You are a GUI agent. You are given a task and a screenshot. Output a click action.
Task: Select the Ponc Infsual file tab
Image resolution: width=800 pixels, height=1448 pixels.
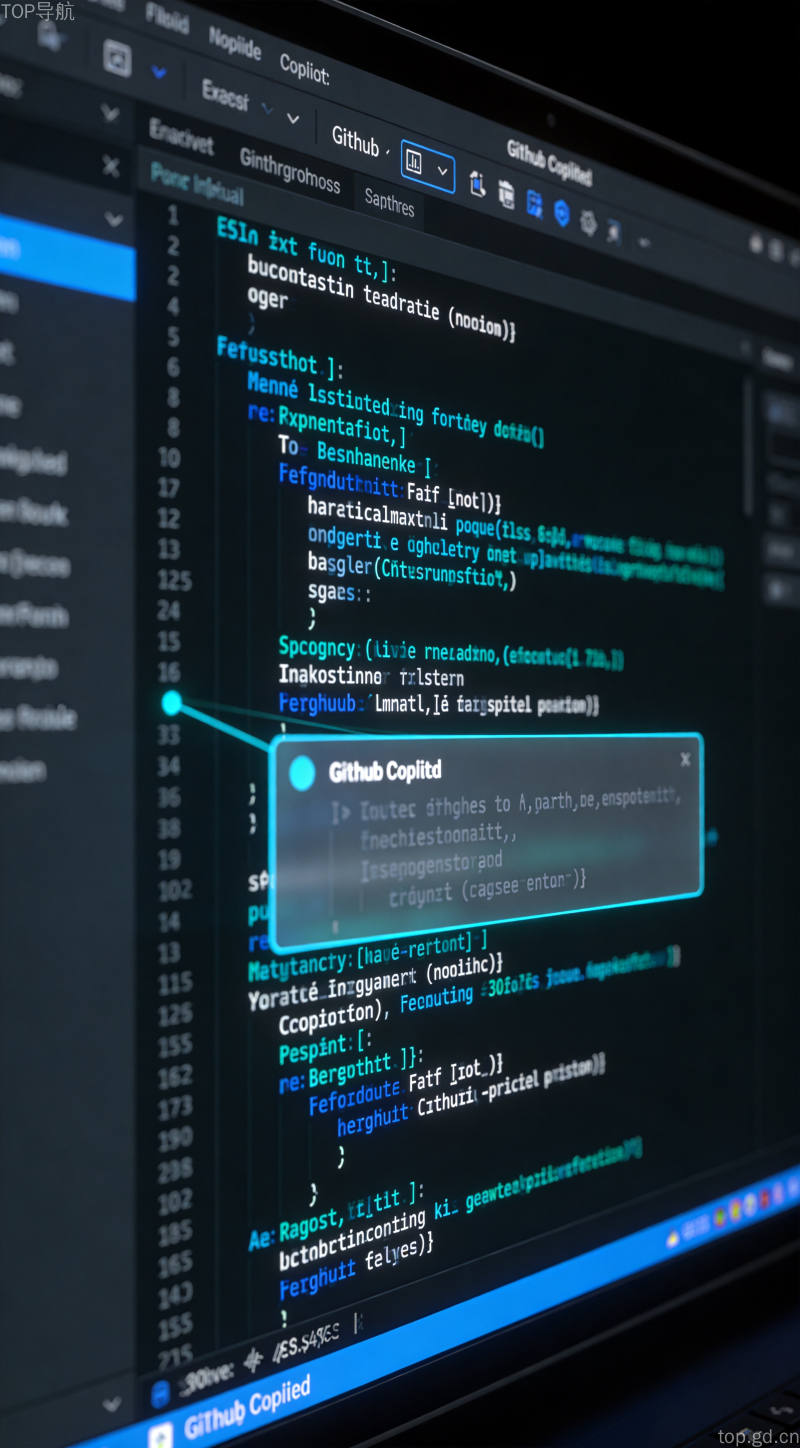tap(197, 182)
